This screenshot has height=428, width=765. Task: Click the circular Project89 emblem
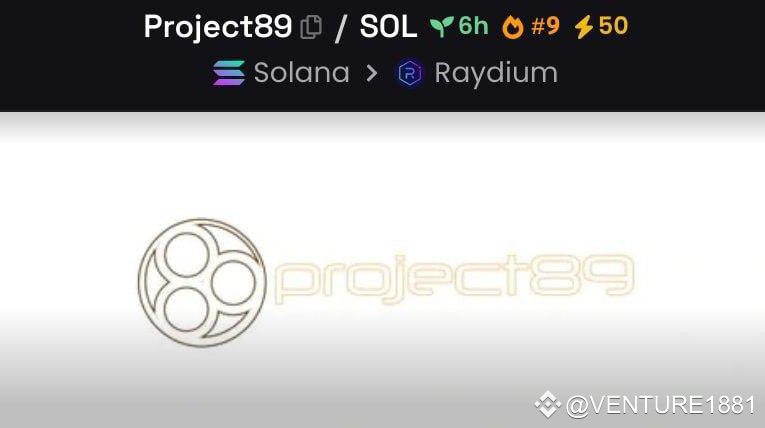(x=202, y=283)
